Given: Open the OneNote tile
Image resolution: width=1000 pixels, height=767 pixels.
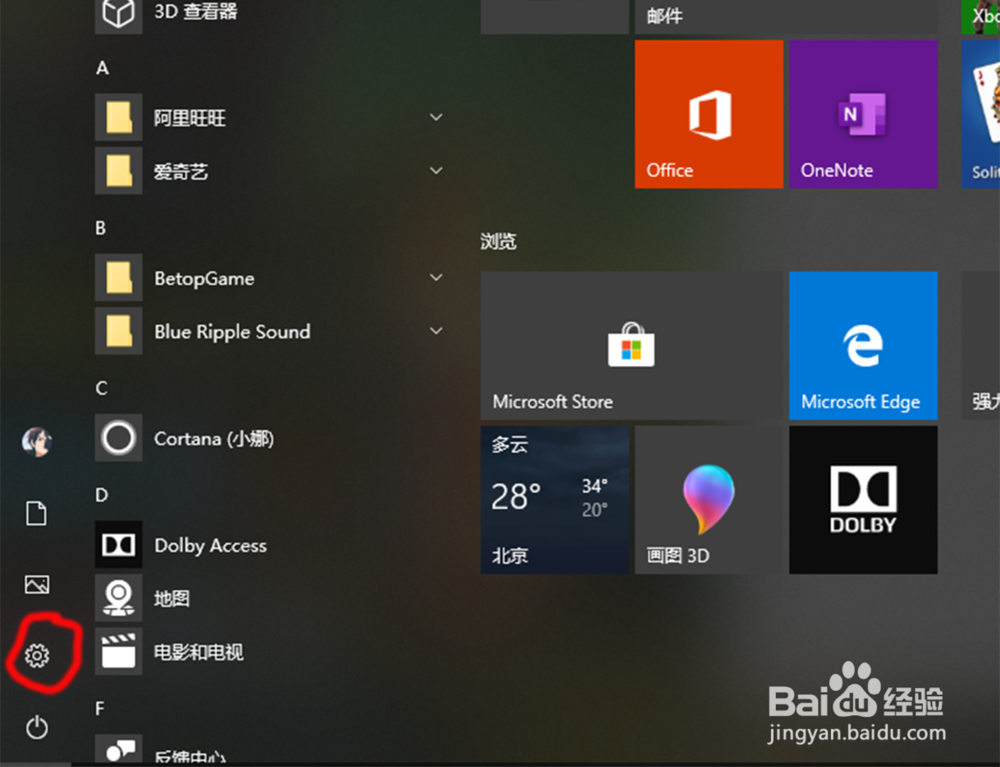Looking at the screenshot, I should 863,114.
